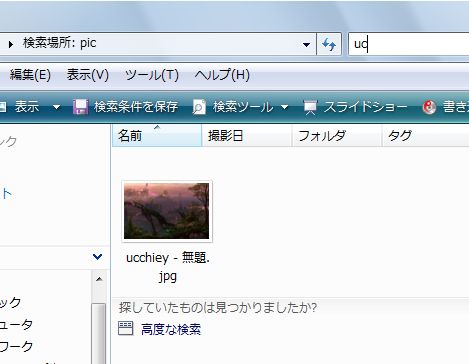Open the 検索ツール dropdown arrow

(284, 107)
